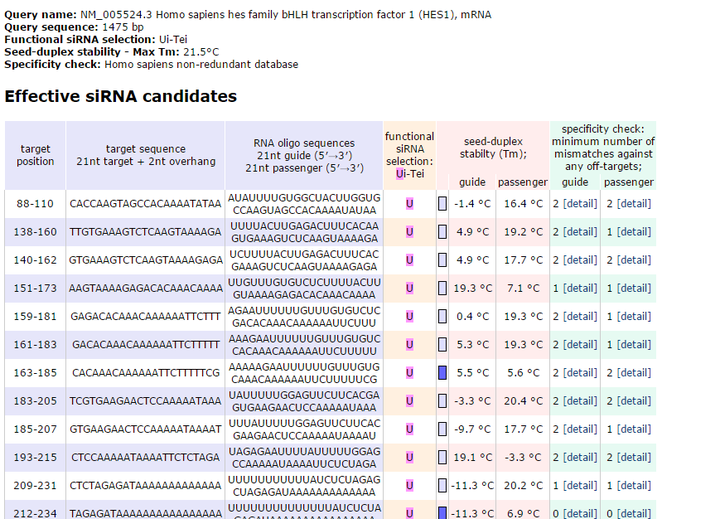
Task: Click the dark blue Tm bar in row 163-185
Action: (442, 373)
